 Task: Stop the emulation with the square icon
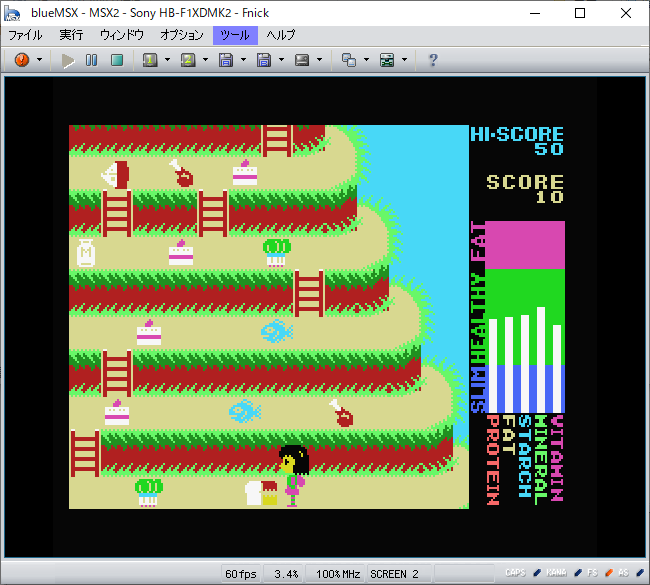click(x=117, y=60)
